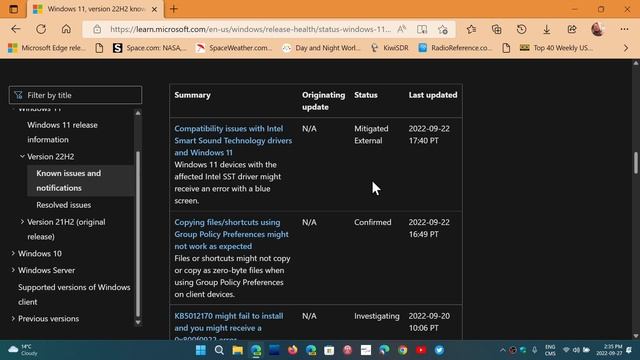This screenshot has width=640, height=360.
Task: Add this page to favorites
Action: tap(442, 29)
